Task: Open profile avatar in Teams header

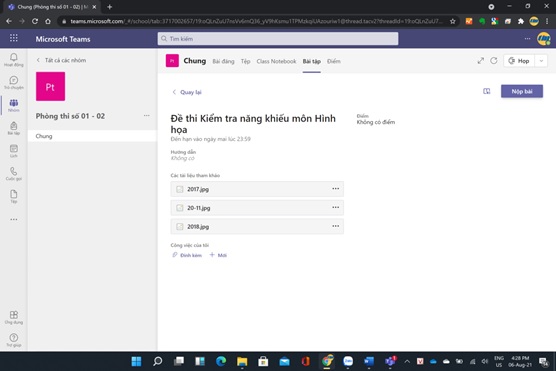Action: (544, 38)
